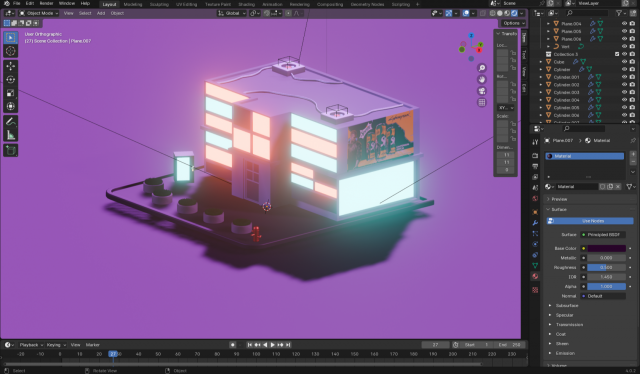The width and height of the screenshot is (640, 374).
Task: Choose the Measure tool
Action: click(11, 135)
